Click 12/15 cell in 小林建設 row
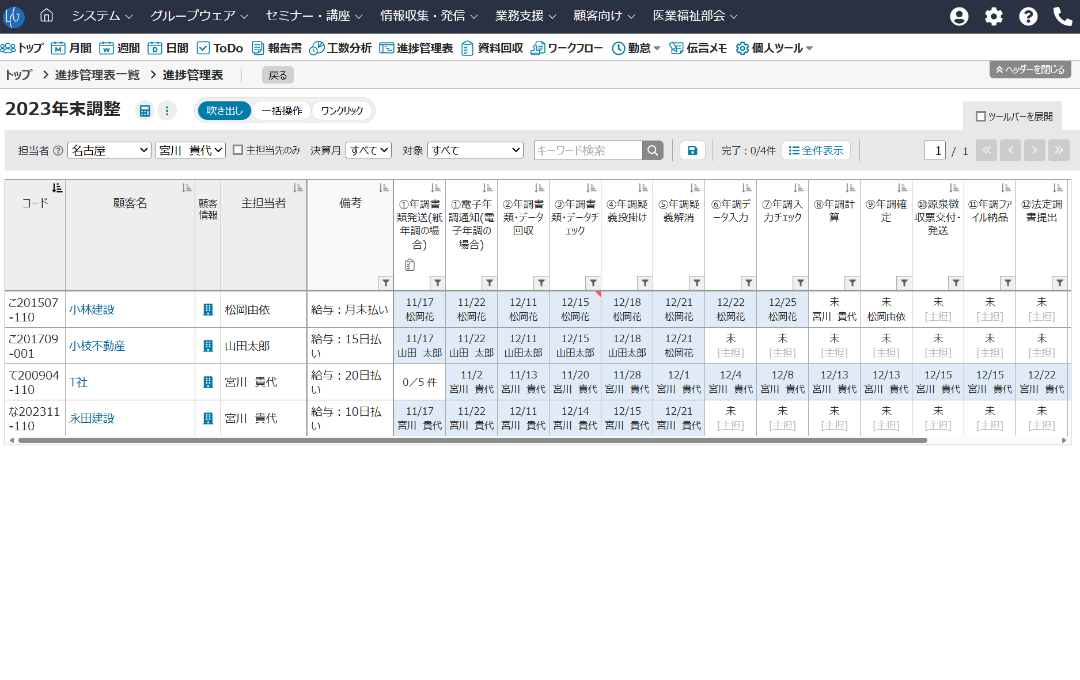1080x680 pixels. 575,309
